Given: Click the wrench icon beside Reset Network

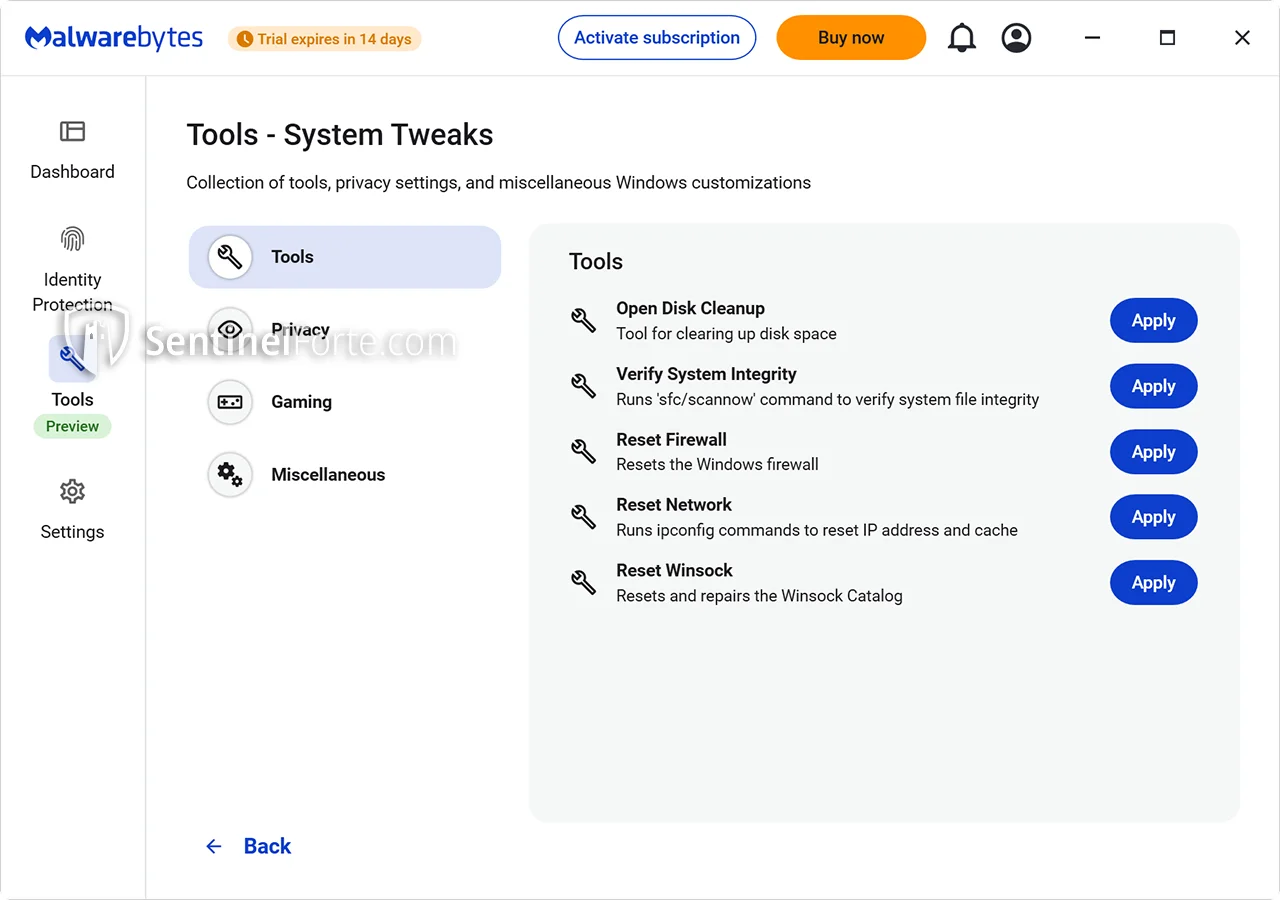Looking at the screenshot, I should point(583,517).
